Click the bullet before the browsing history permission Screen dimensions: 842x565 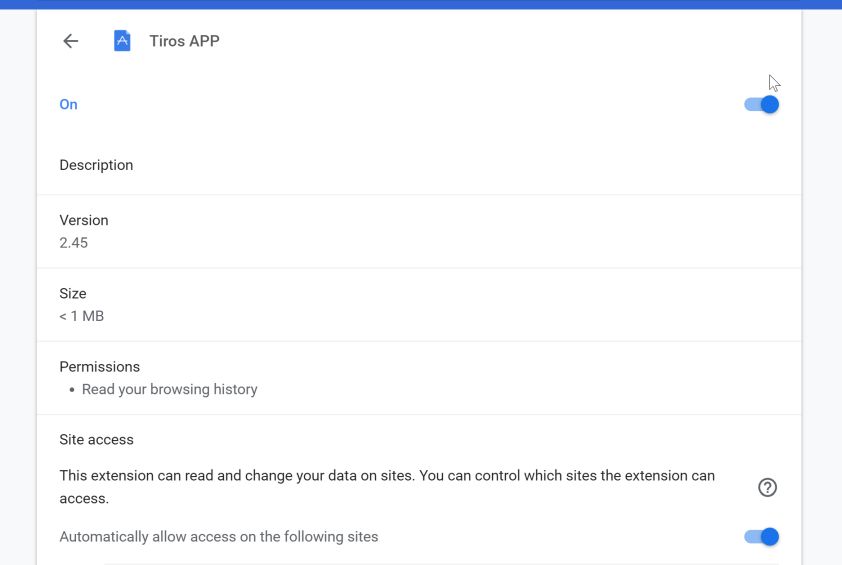click(x=72, y=390)
